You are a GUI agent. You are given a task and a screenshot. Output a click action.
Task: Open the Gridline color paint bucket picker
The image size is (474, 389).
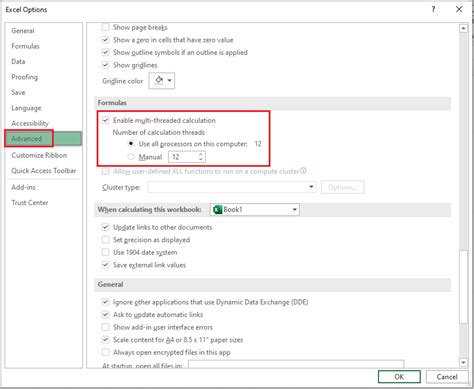point(162,80)
